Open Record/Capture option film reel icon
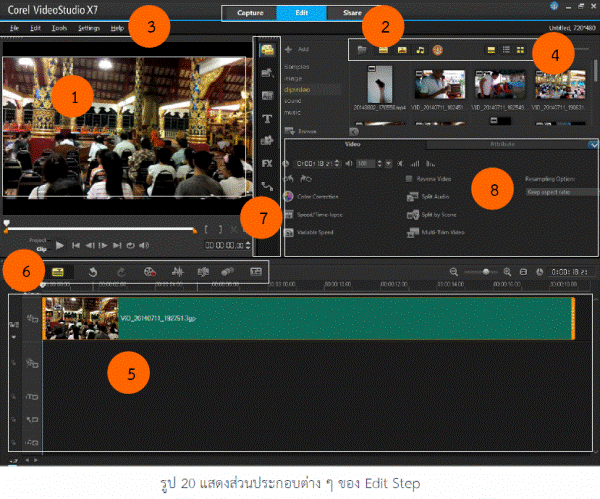The height and width of the screenshot is (499, 600). [150, 272]
